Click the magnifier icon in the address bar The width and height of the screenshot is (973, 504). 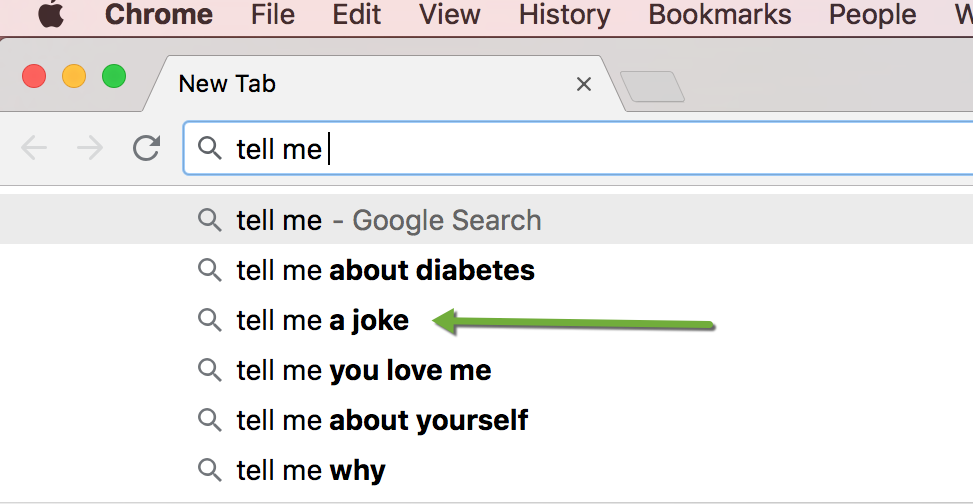(x=209, y=149)
